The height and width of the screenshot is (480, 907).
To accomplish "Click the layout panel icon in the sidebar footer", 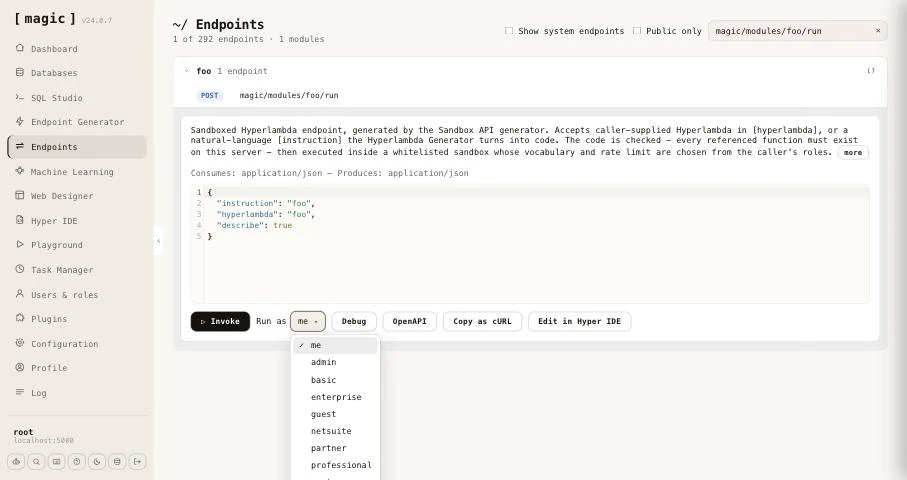I will (x=57, y=461).
